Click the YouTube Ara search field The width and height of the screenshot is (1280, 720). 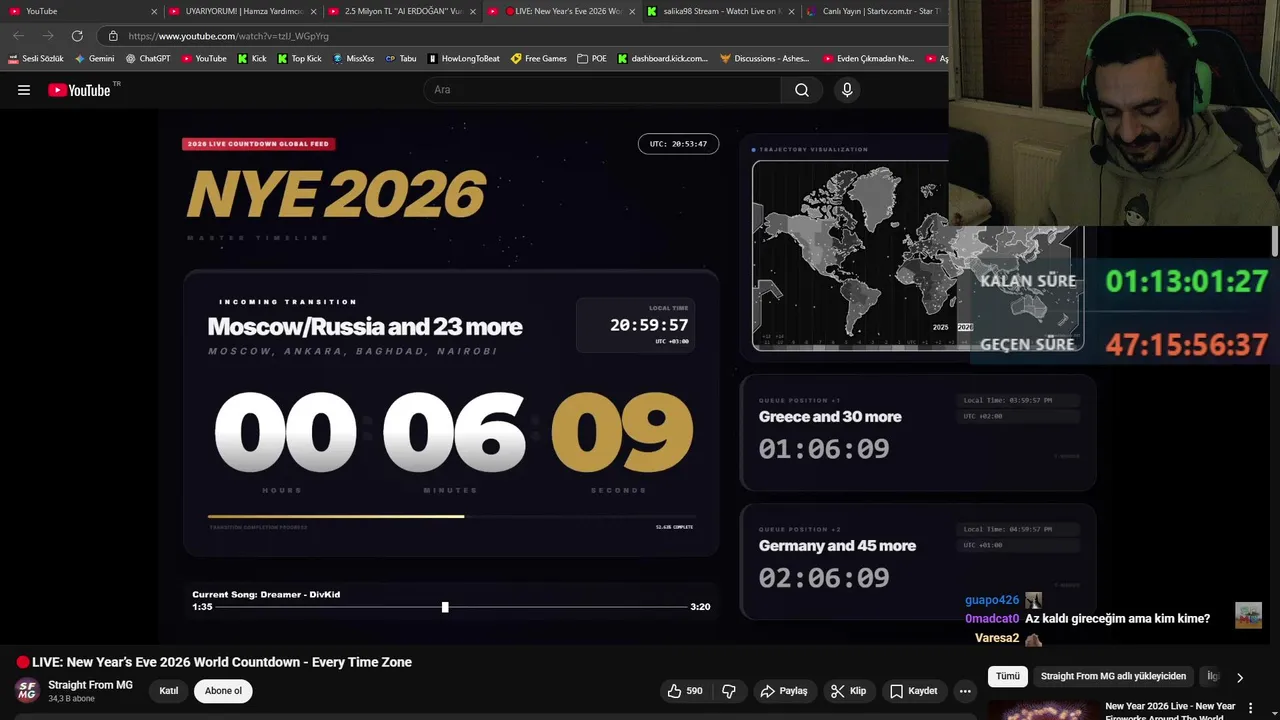click(x=602, y=90)
